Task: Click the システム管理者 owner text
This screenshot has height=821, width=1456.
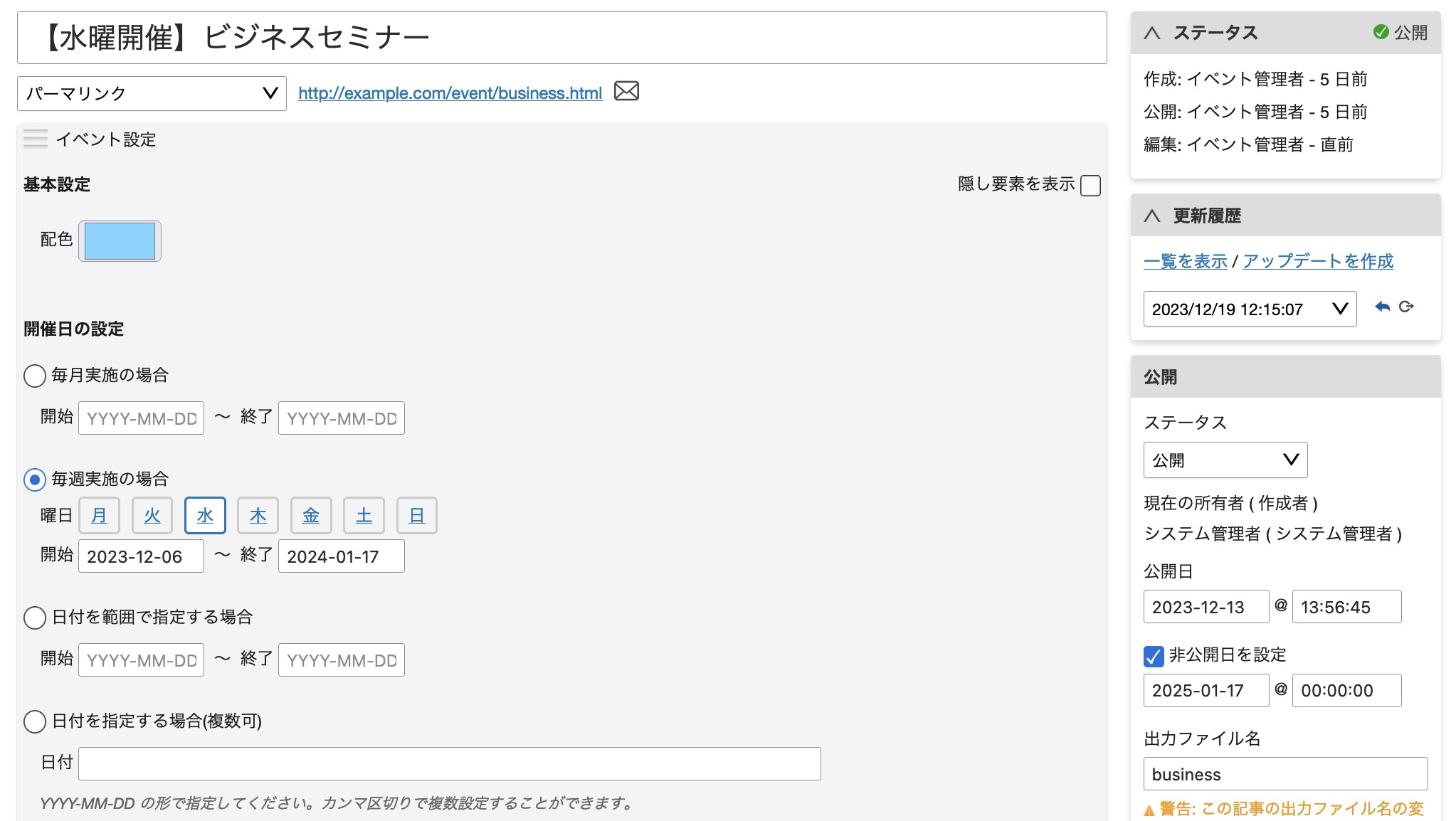Action: pyautogui.click(x=1272, y=534)
